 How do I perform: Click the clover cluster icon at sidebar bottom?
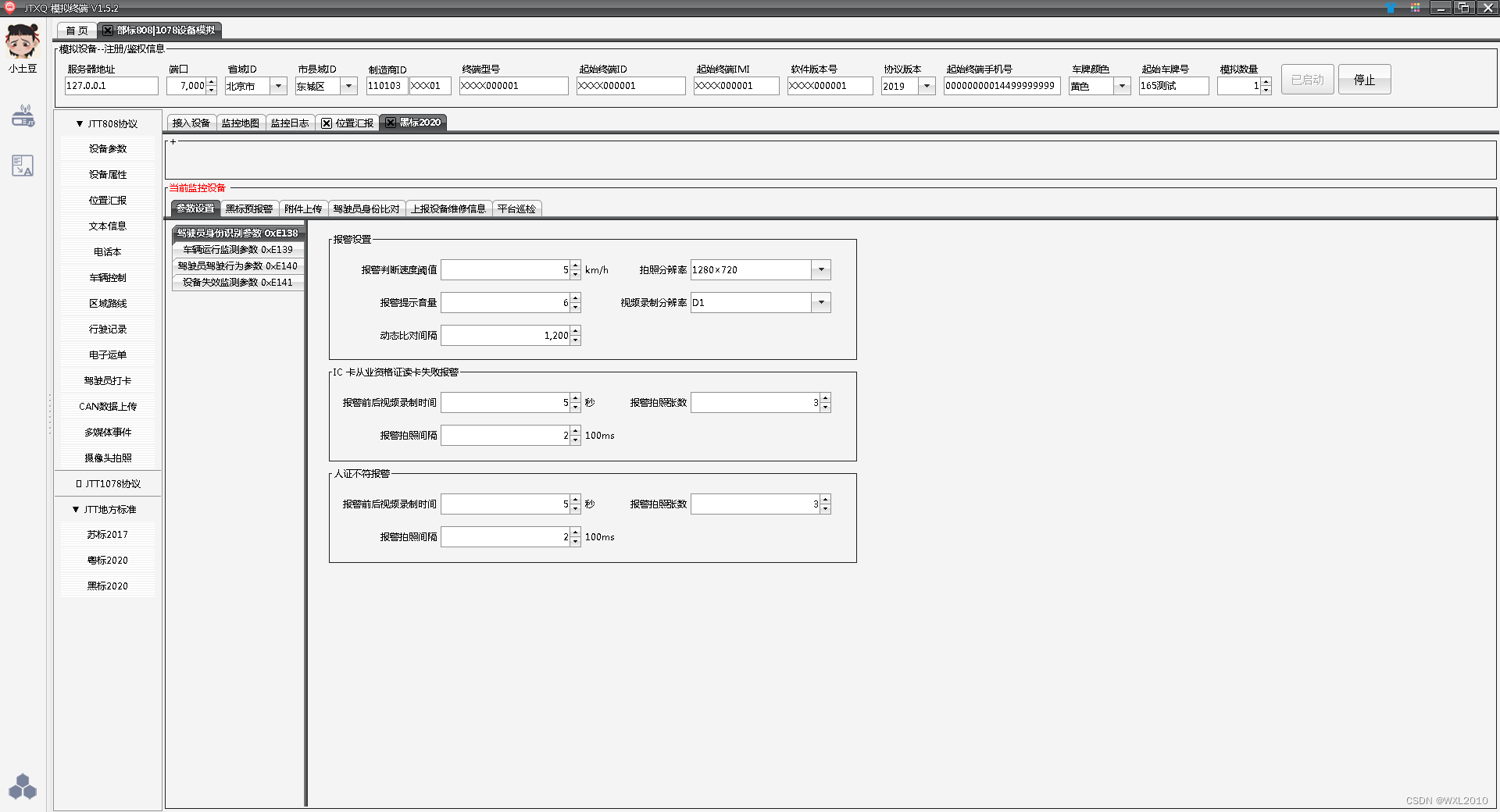coord(23,787)
